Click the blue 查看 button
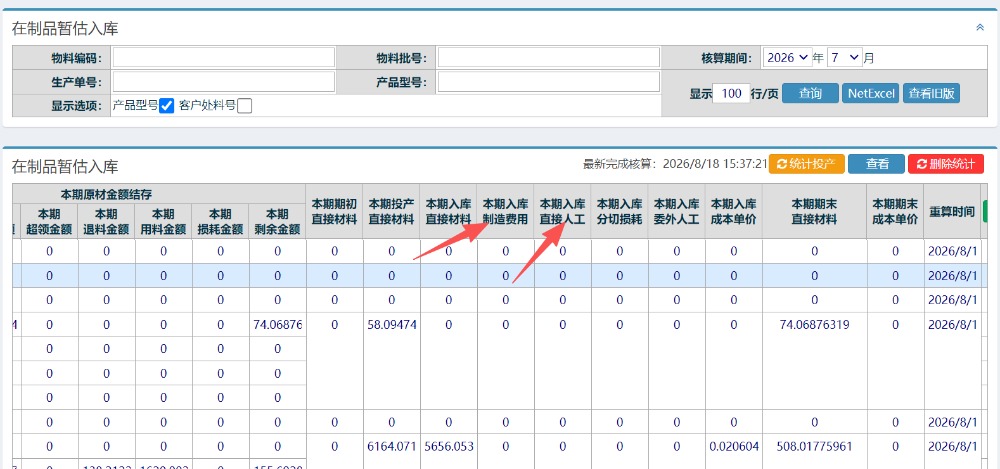The height and width of the screenshot is (469, 1000). (x=876, y=164)
